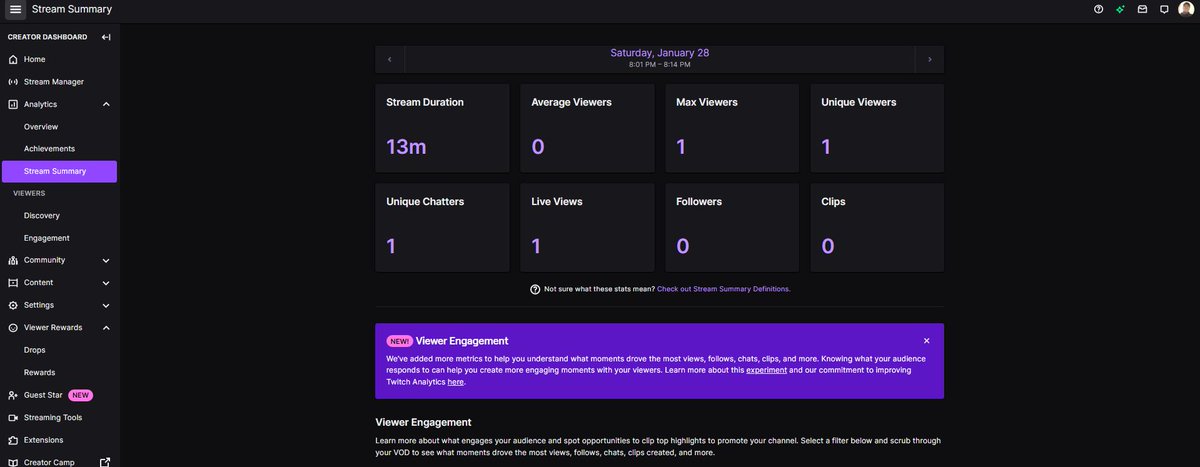Viewport: 1200px width, 467px height.
Task: Click the Stream Duration card
Action: click(442, 128)
